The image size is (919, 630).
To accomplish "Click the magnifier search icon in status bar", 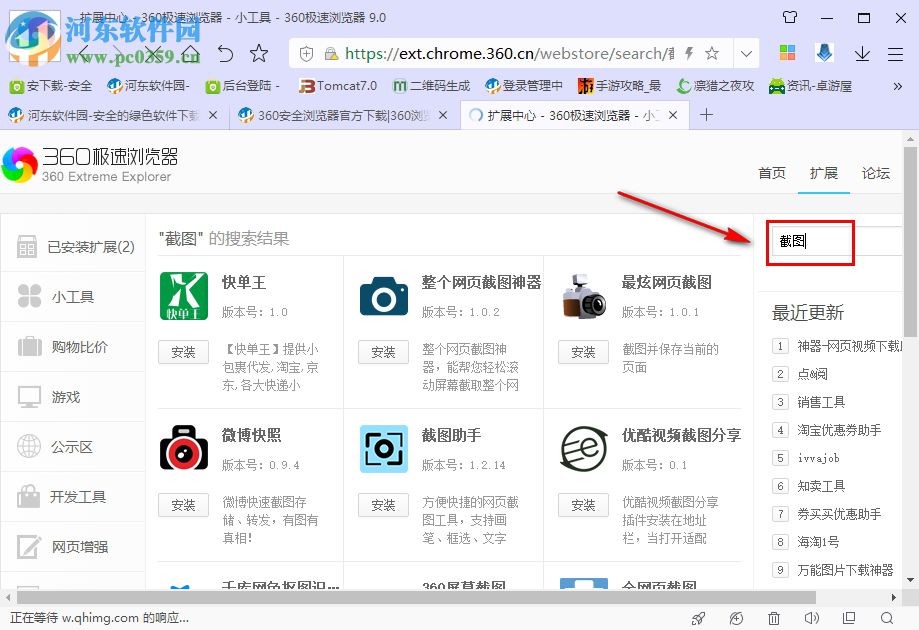I will [886, 618].
